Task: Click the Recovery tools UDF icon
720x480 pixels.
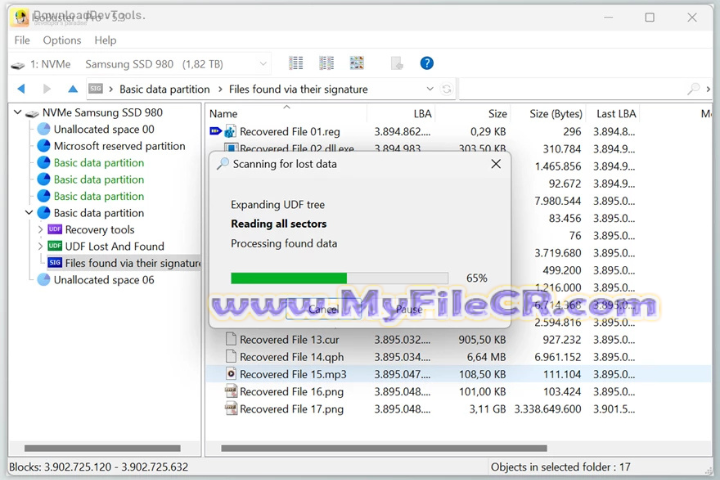Action: (55, 229)
